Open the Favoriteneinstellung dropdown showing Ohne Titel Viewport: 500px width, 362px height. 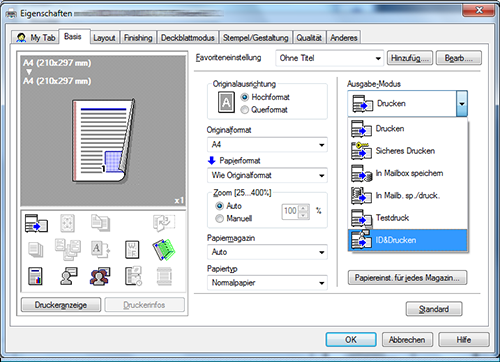pos(330,58)
